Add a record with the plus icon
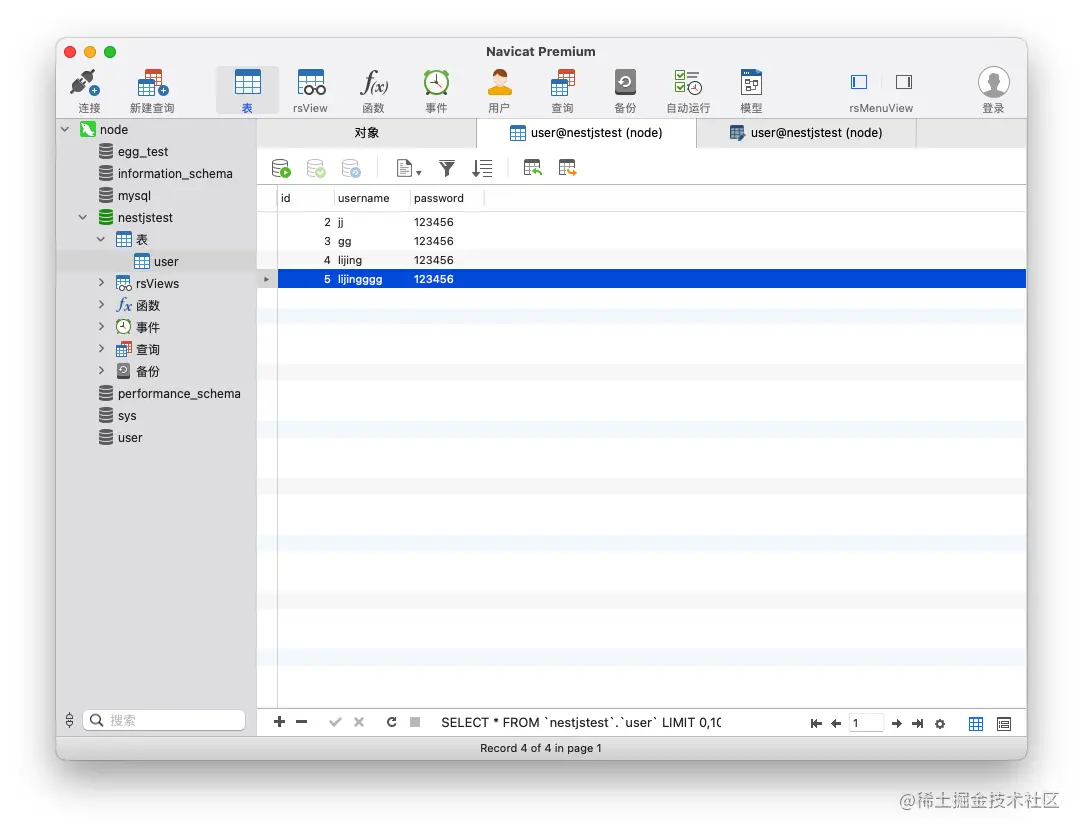 [279, 721]
